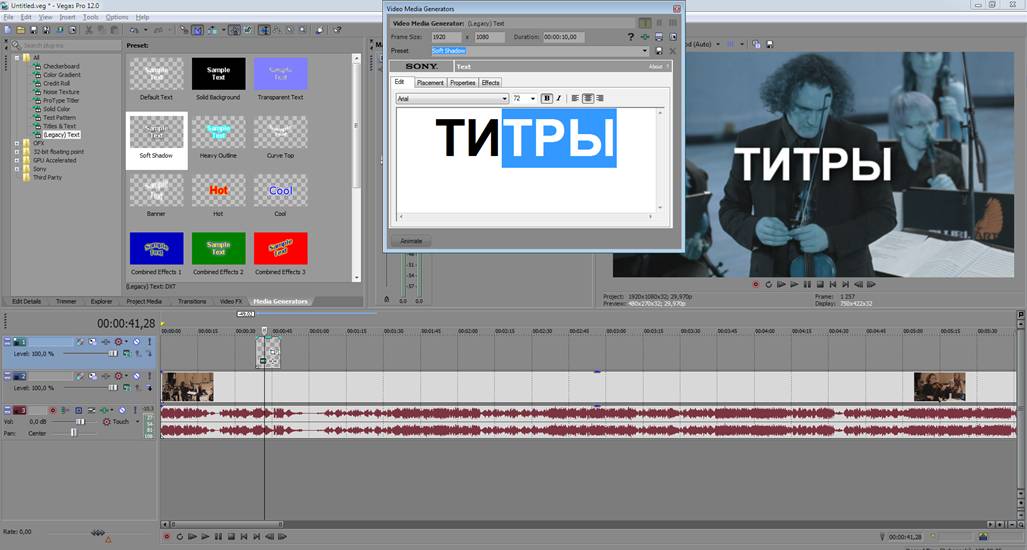Image resolution: width=1027 pixels, height=550 pixels.
Task: Toggle Bold formatting in the text editor
Action: tap(547, 98)
